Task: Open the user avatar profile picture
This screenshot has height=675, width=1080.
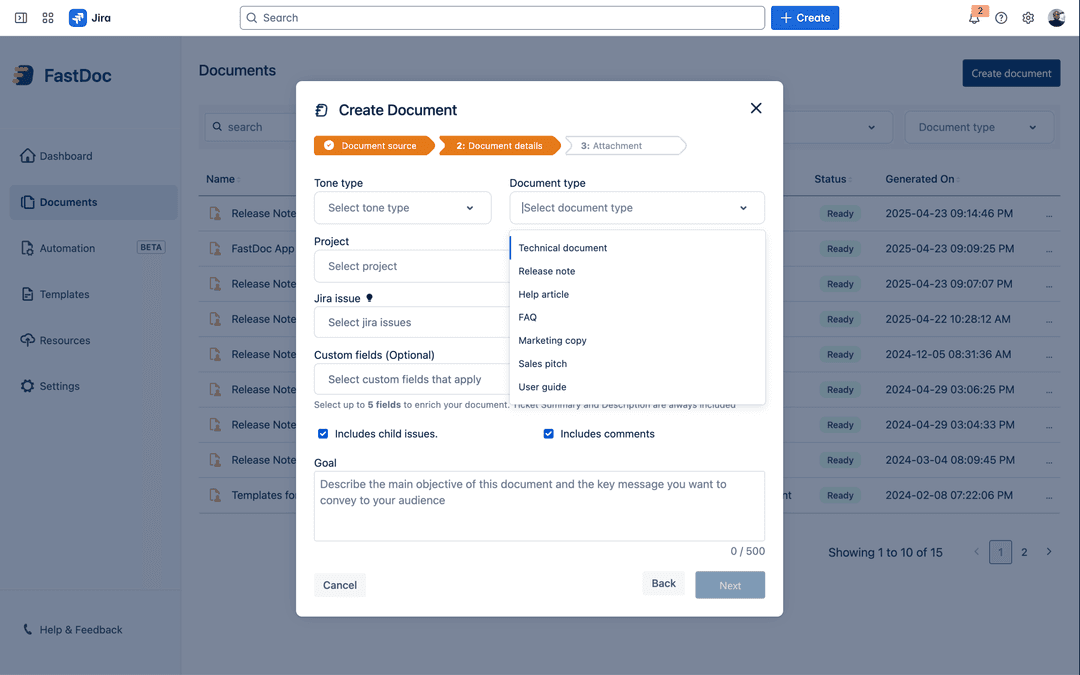Action: pyautogui.click(x=1057, y=17)
